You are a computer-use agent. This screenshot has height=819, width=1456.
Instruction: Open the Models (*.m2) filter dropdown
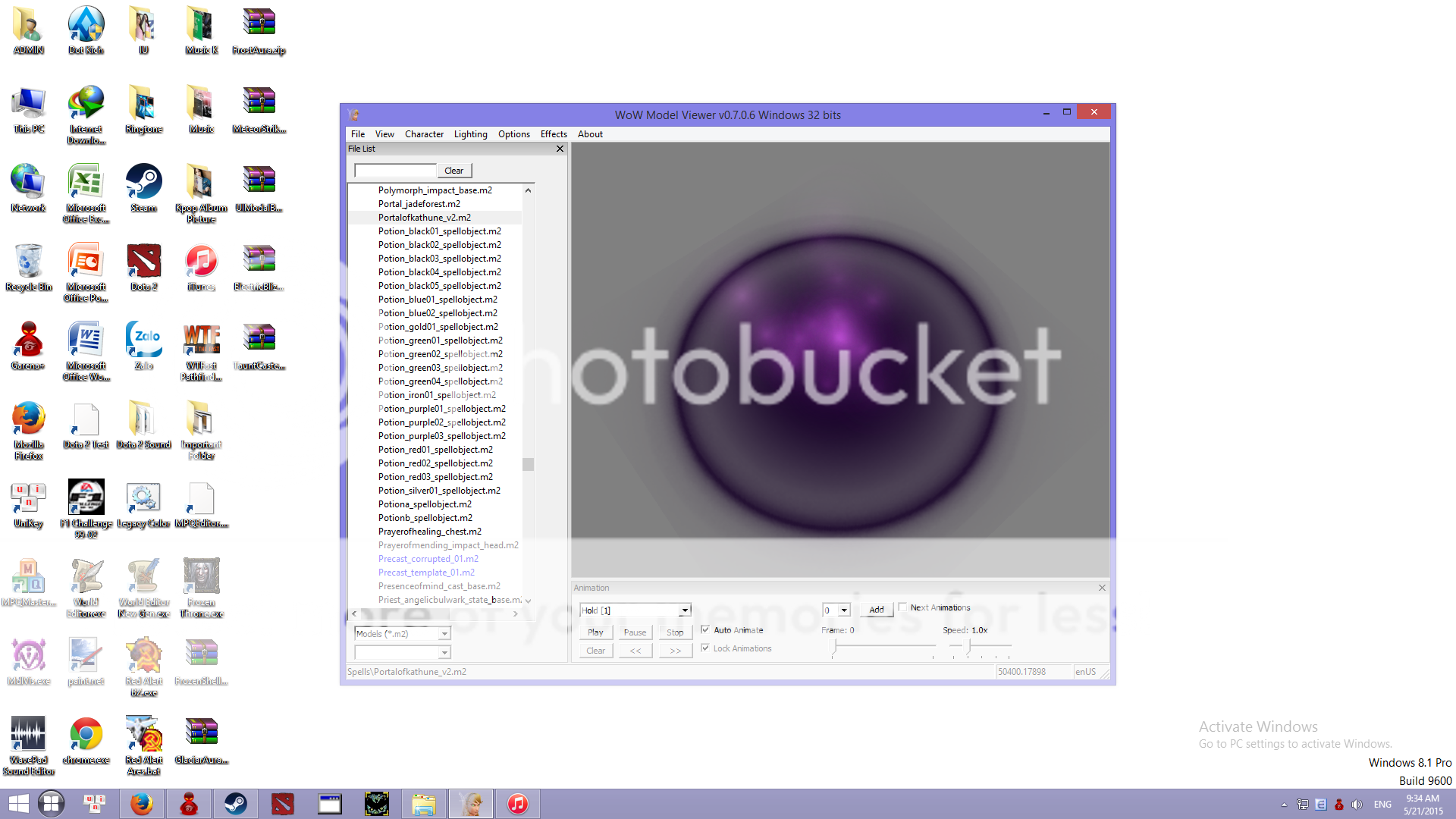point(444,633)
